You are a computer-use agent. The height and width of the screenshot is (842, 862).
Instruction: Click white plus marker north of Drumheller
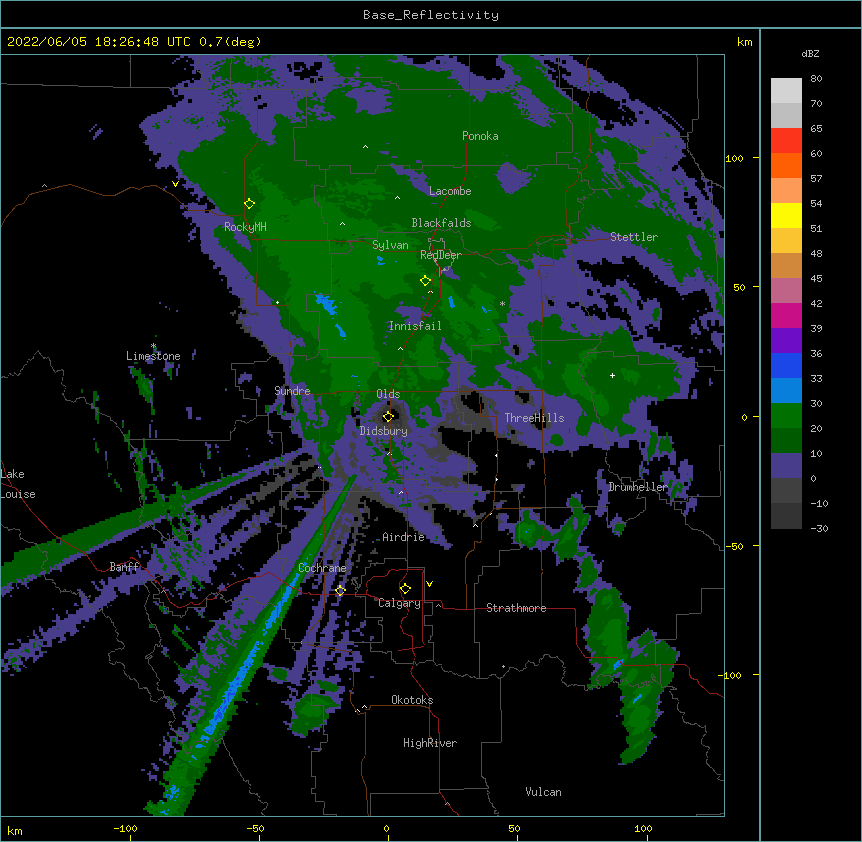[612, 375]
